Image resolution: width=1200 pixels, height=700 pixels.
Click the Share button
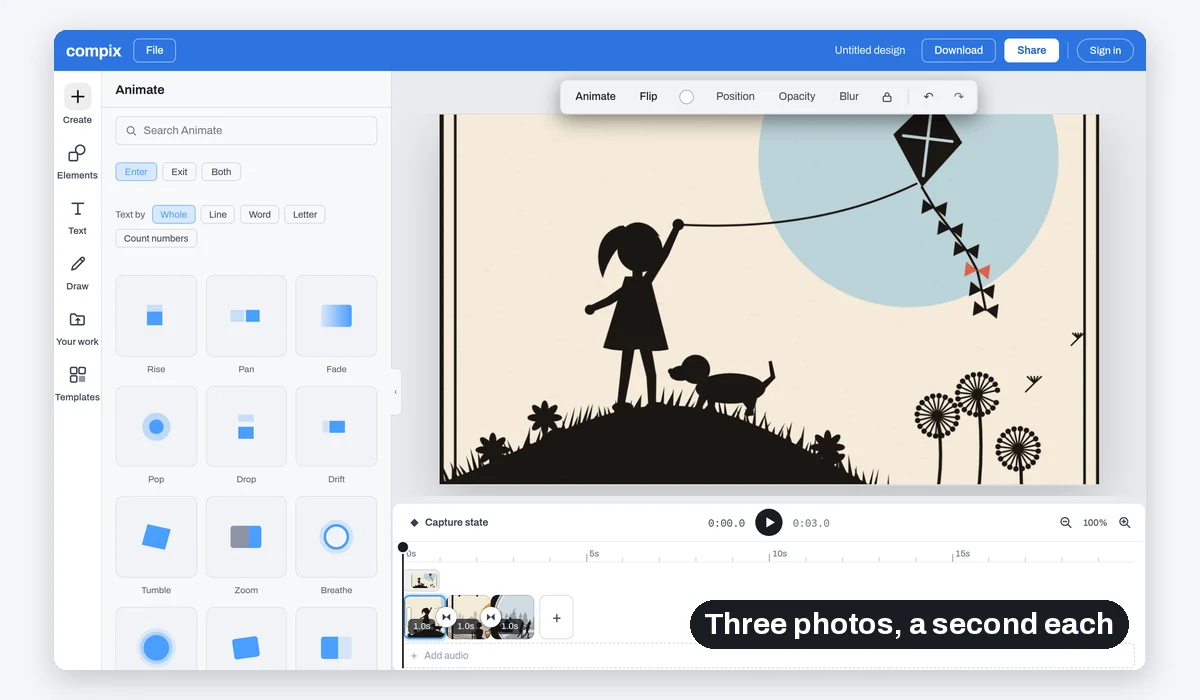point(1031,50)
